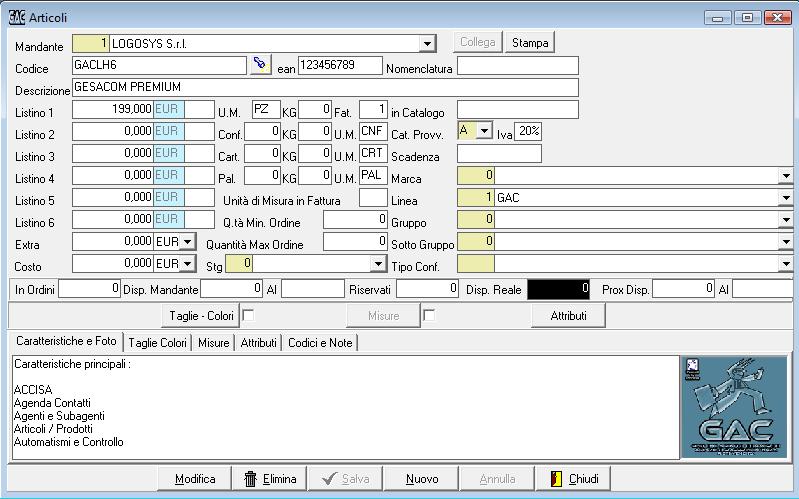Expand the Tipo Conf. dropdown

[786, 264]
